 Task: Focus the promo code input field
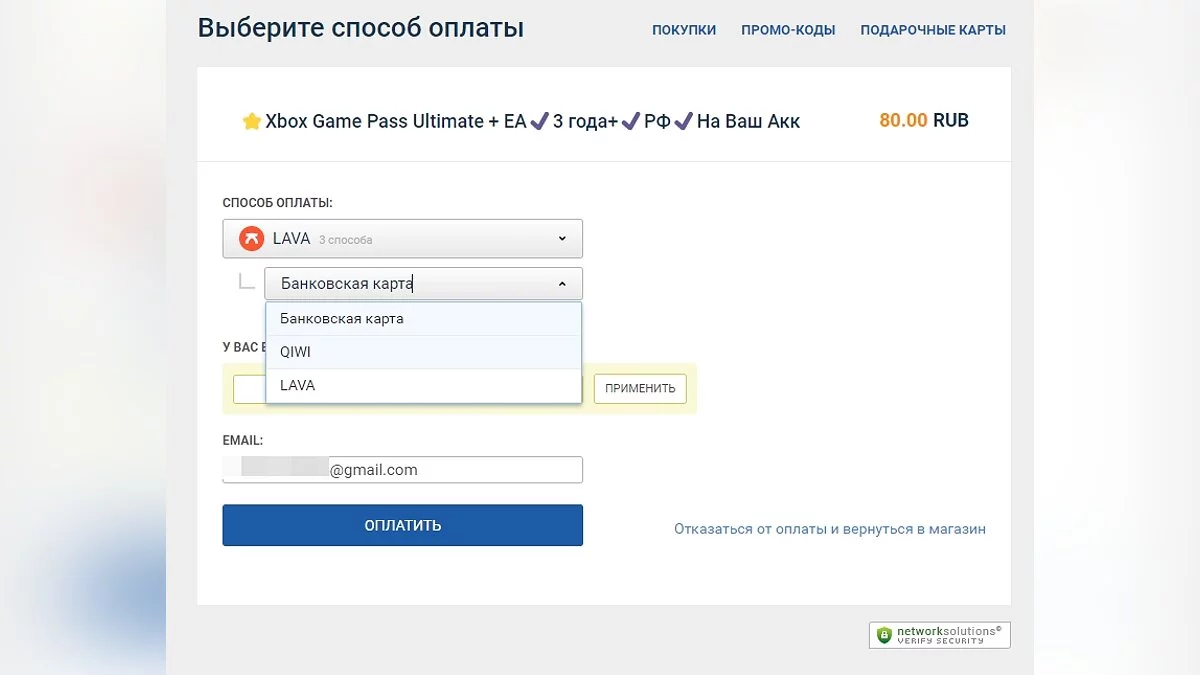(x=249, y=389)
